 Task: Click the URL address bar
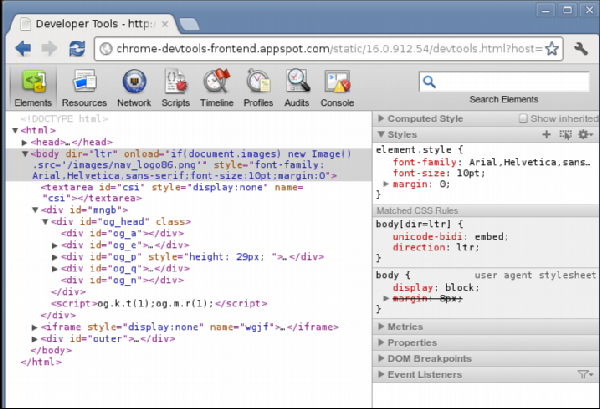point(329,49)
